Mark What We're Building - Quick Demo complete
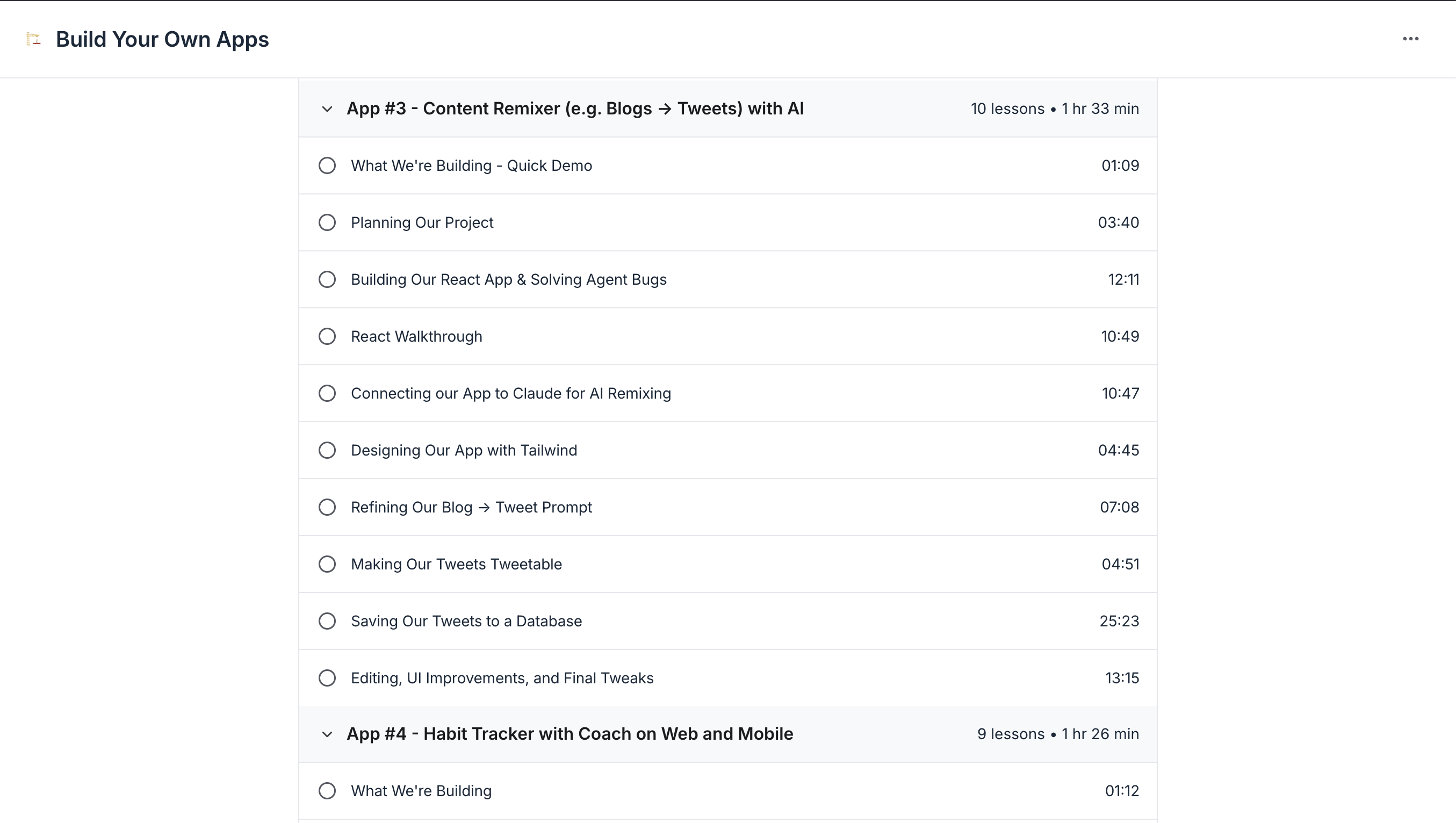The width and height of the screenshot is (1456, 823). (x=327, y=165)
